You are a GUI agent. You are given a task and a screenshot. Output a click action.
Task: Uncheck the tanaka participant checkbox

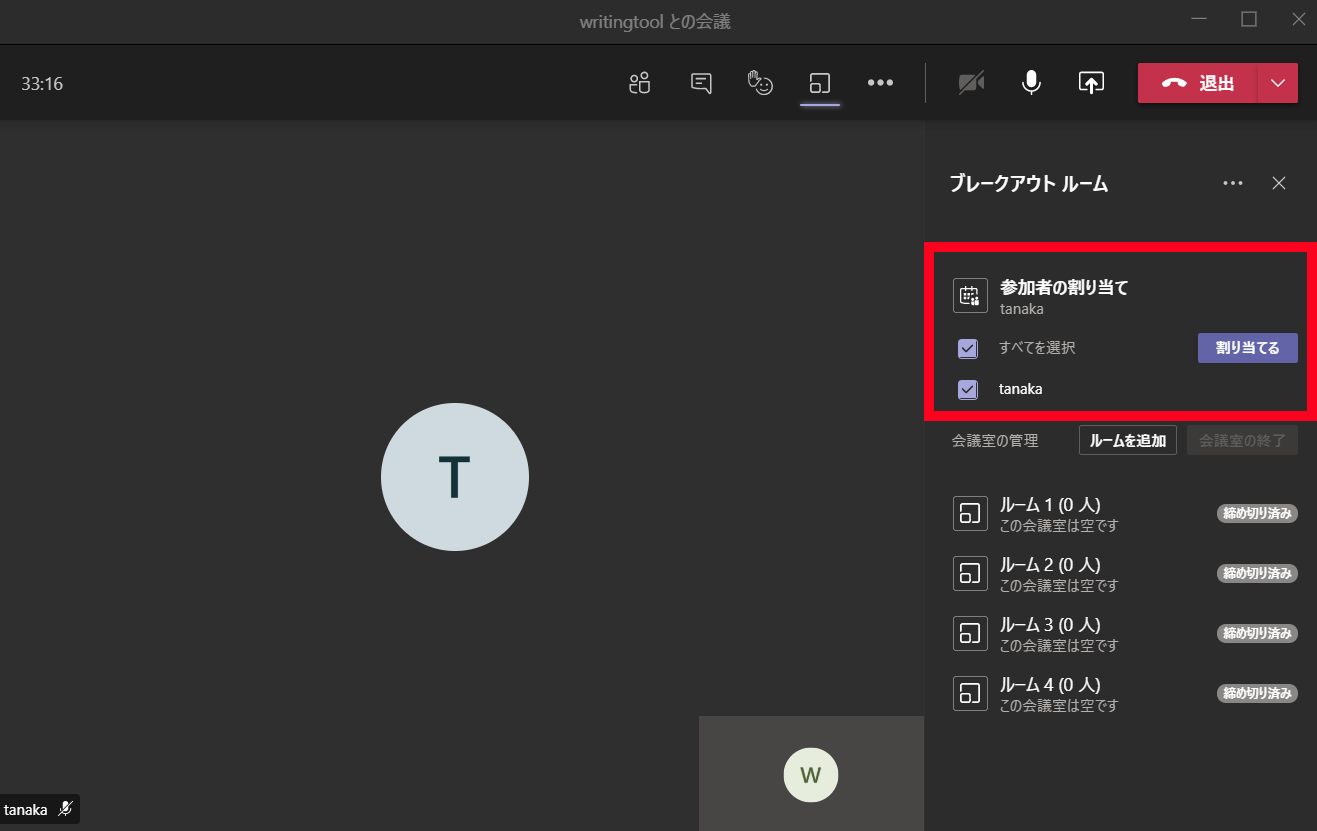point(968,389)
